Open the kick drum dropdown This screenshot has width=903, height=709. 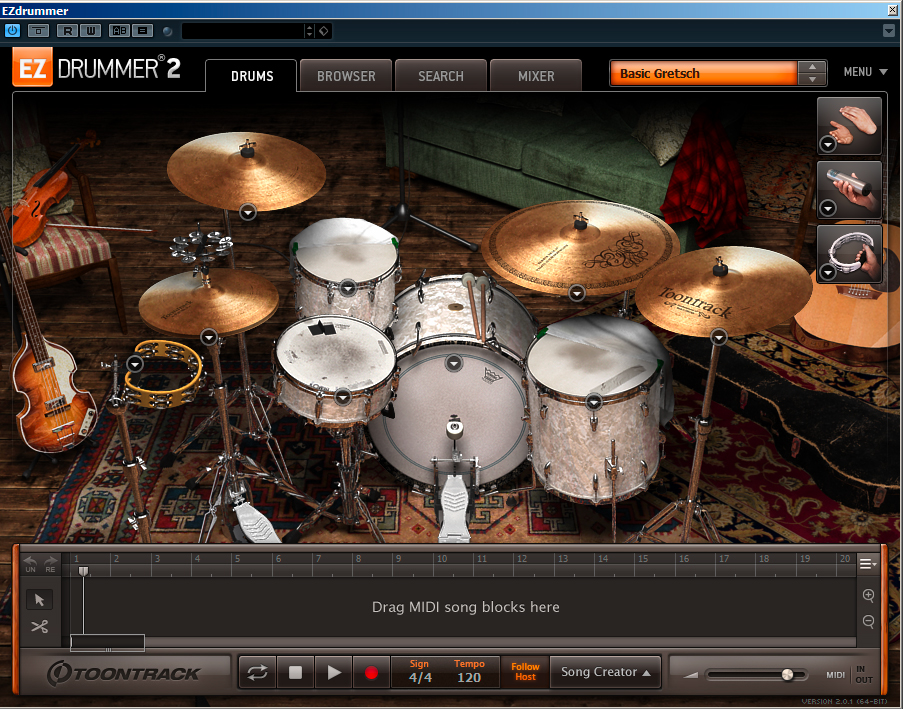point(454,363)
